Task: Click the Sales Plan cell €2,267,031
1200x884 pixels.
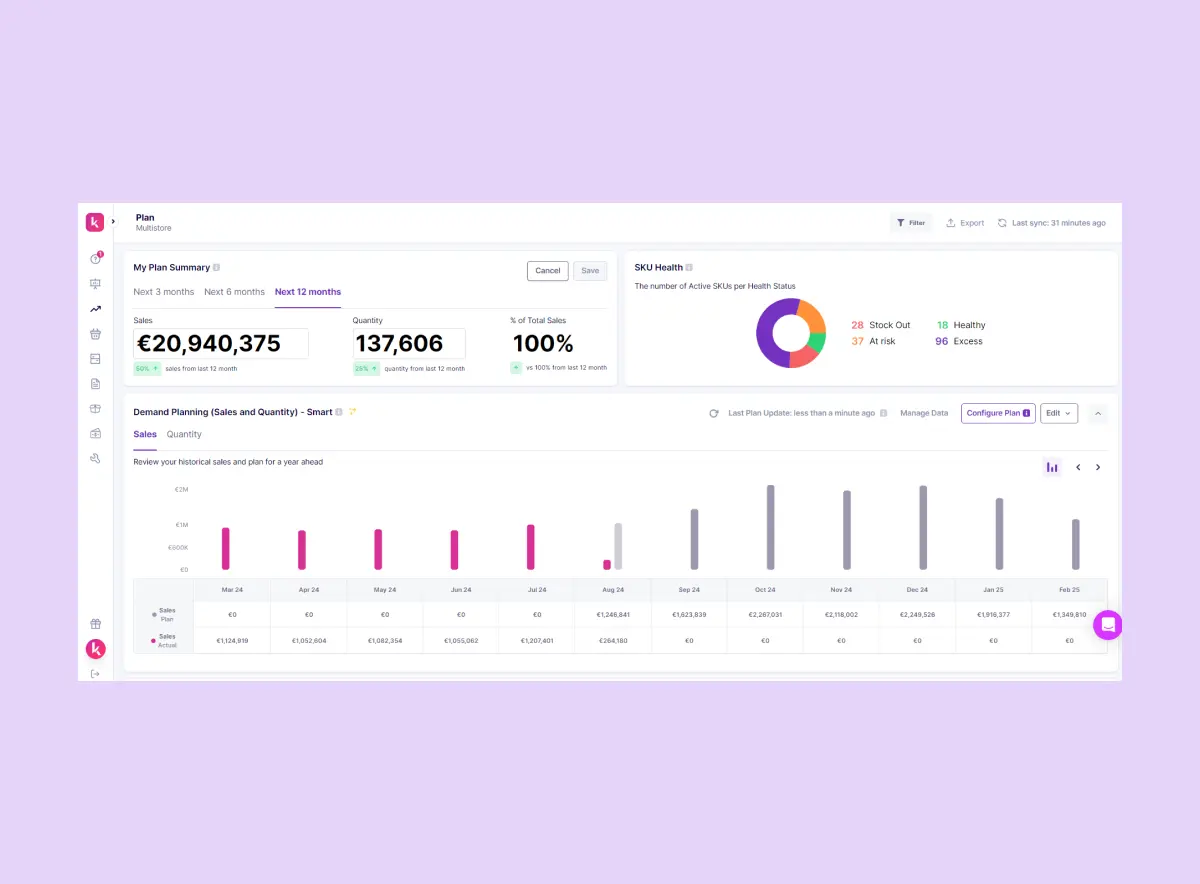Action: click(765, 614)
